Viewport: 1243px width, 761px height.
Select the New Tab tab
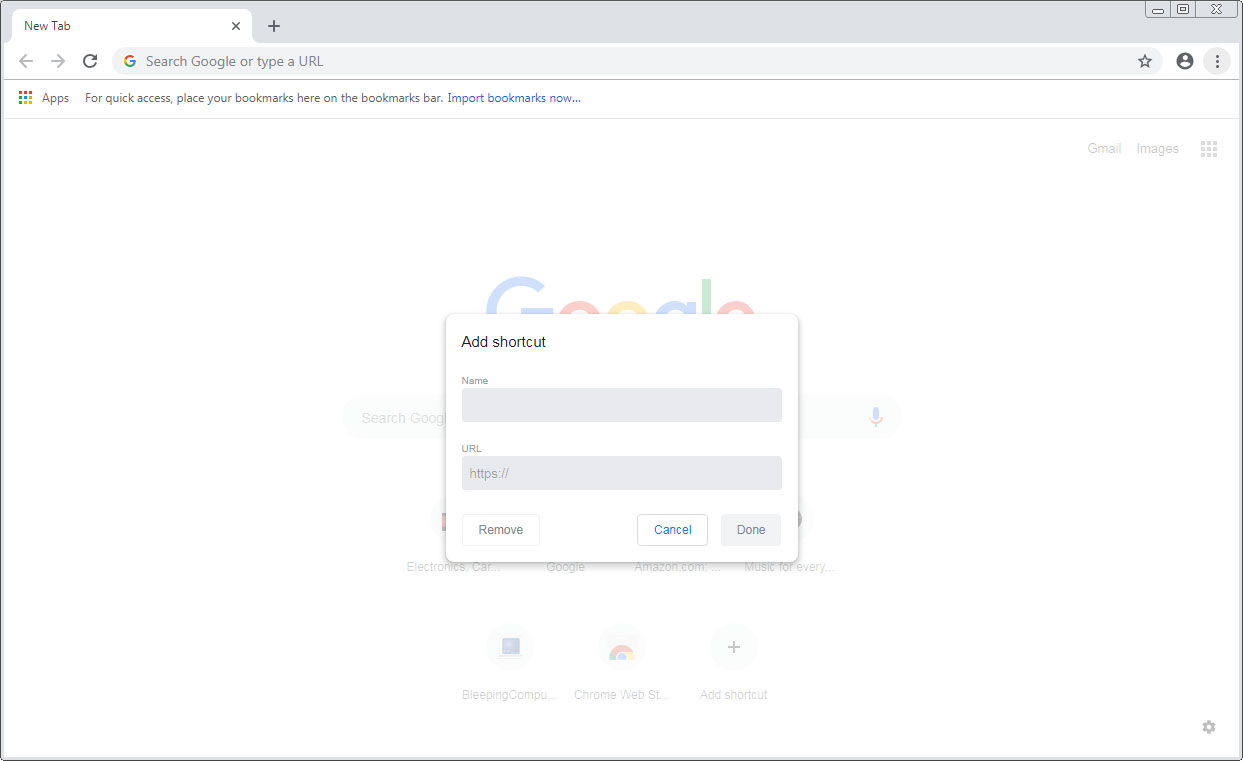(130, 26)
